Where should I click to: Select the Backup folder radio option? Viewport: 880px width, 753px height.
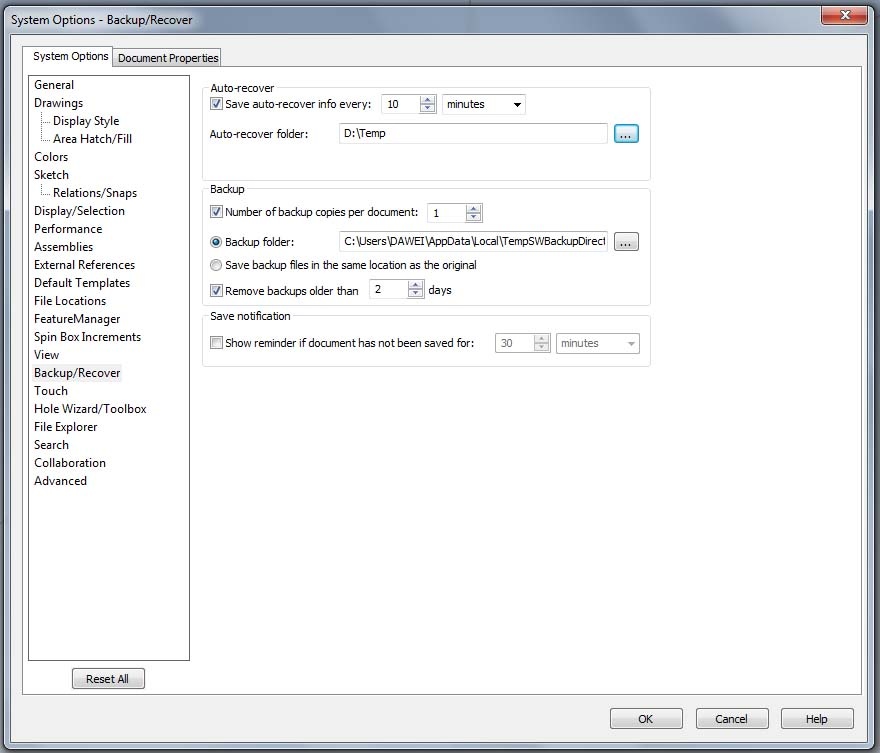pyautogui.click(x=216, y=242)
